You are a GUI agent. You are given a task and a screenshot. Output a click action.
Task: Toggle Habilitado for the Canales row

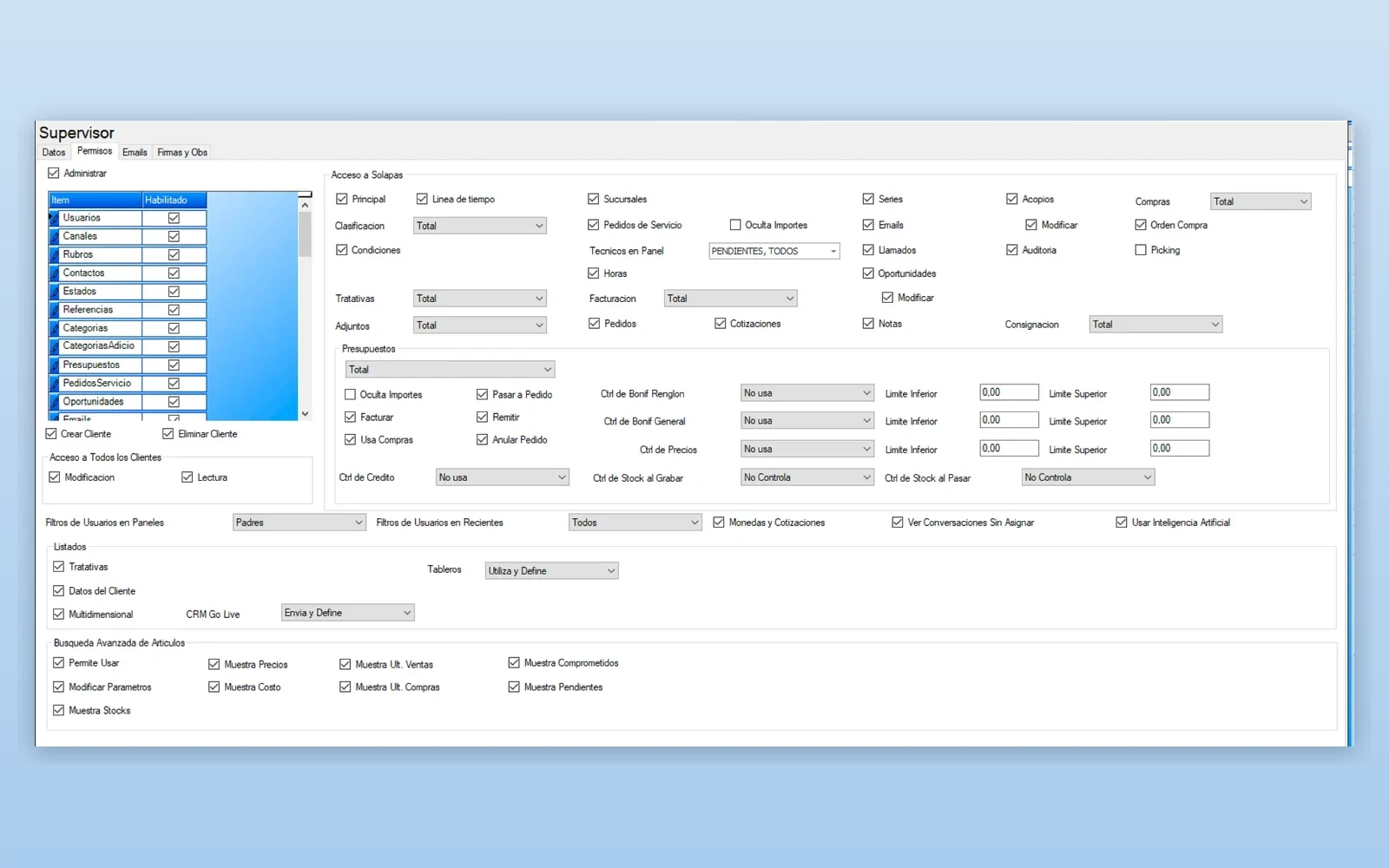pyautogui.click(x=174, y=236)
